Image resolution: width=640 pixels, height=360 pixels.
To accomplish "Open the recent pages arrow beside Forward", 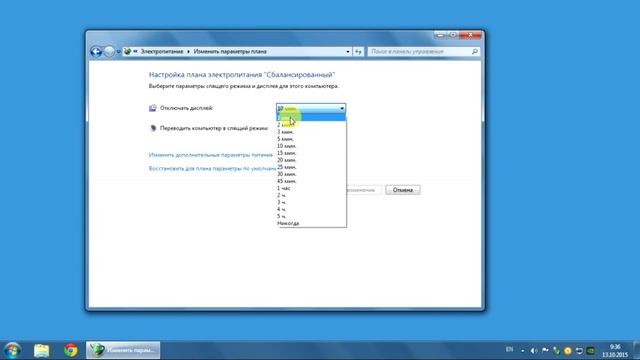I will pos(118,52).
